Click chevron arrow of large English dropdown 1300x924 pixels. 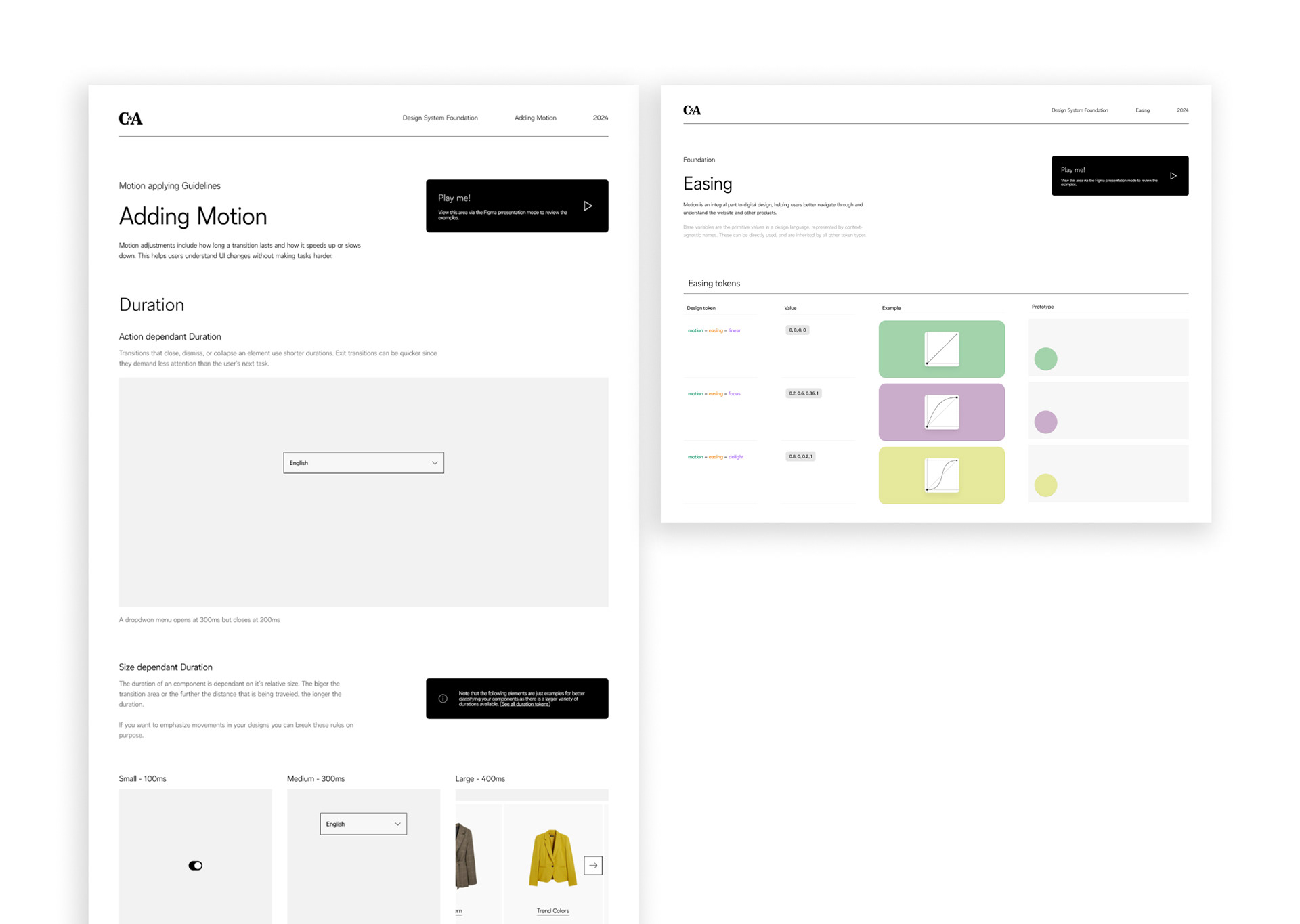[x=435, y=463]
